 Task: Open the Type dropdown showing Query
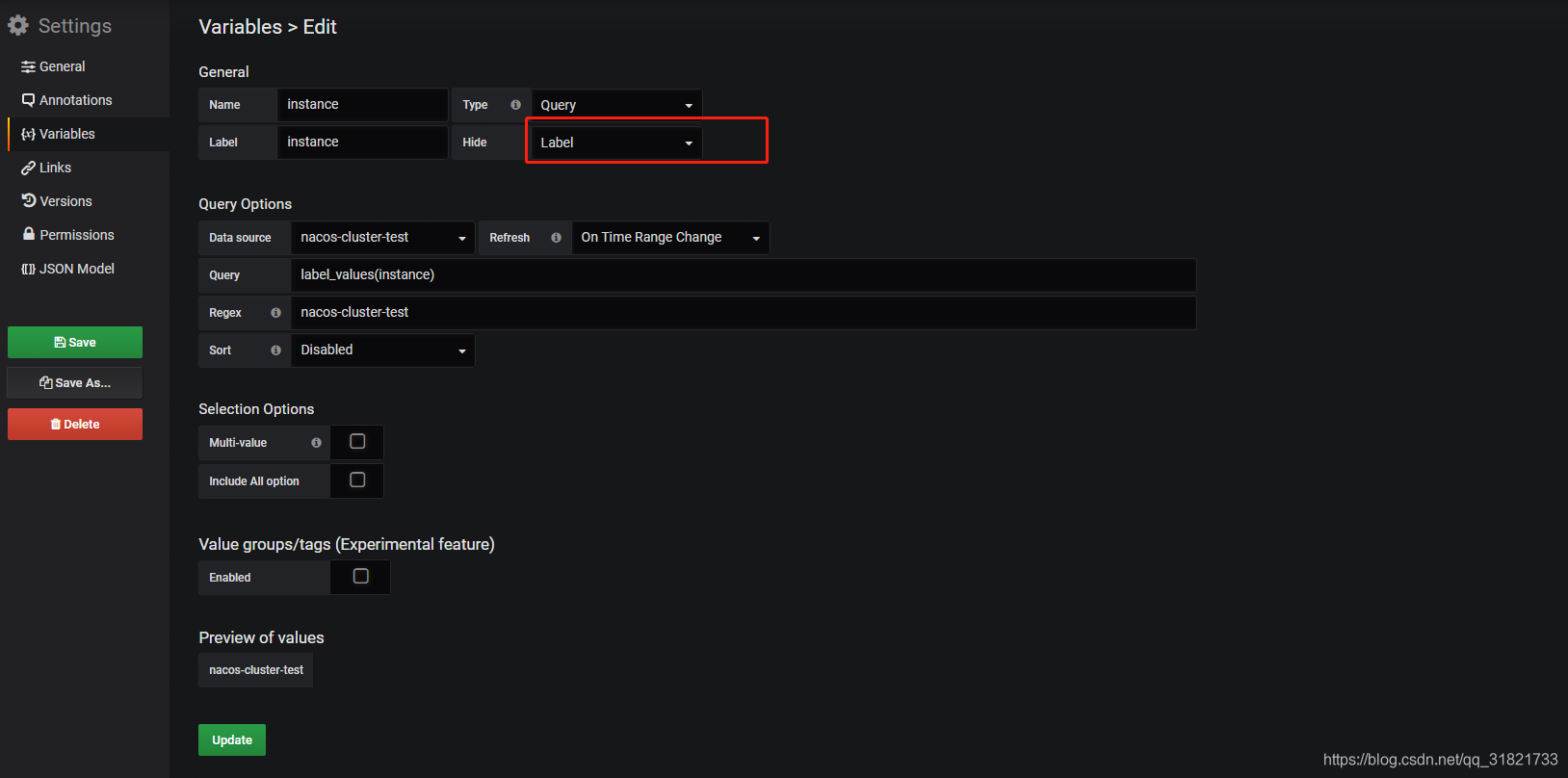(616, 105)
